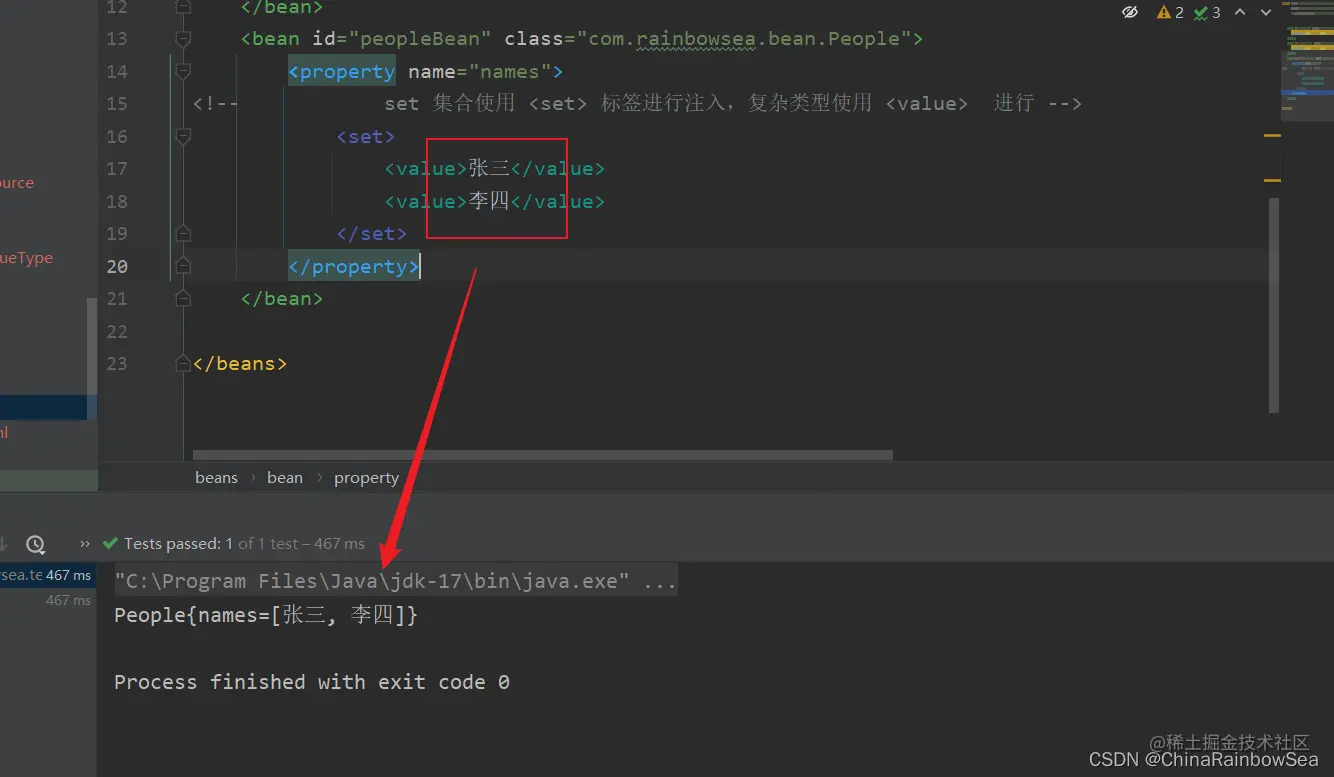The image size is (1334, 777).
Task: Click the XML comment on line 15
Action: [x=637, y=104]
